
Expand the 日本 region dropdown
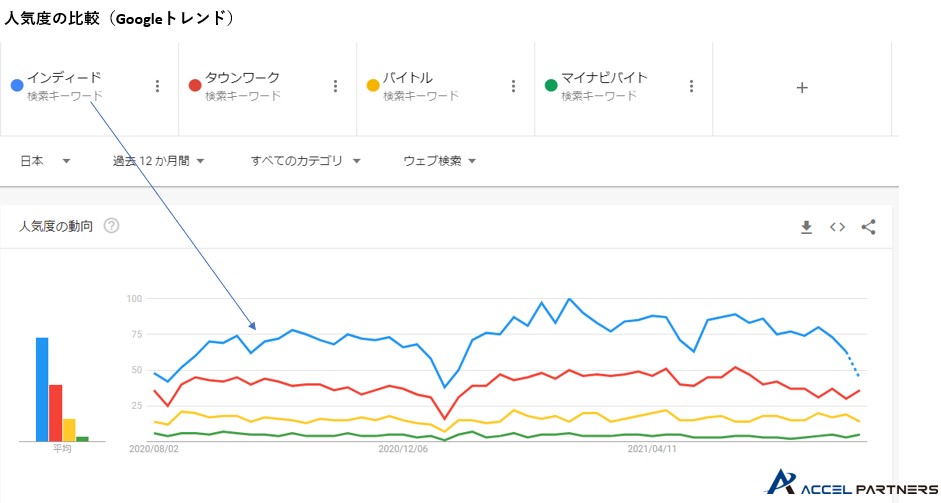[x=46, y=160]
